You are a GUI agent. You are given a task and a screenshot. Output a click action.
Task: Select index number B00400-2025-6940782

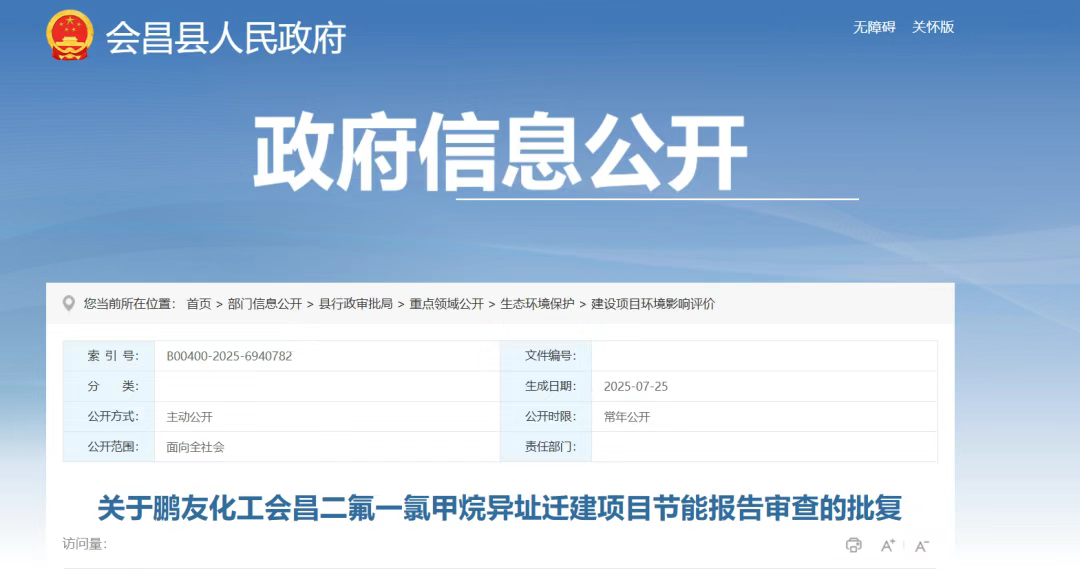[229, 356]
